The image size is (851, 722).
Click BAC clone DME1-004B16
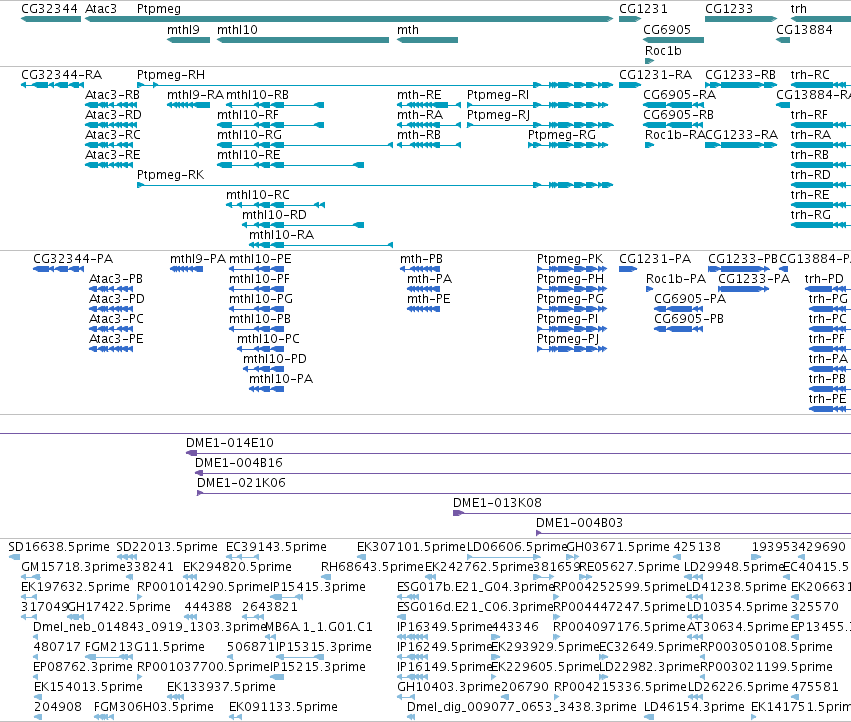pyautogui.click(x=239, y=463)
